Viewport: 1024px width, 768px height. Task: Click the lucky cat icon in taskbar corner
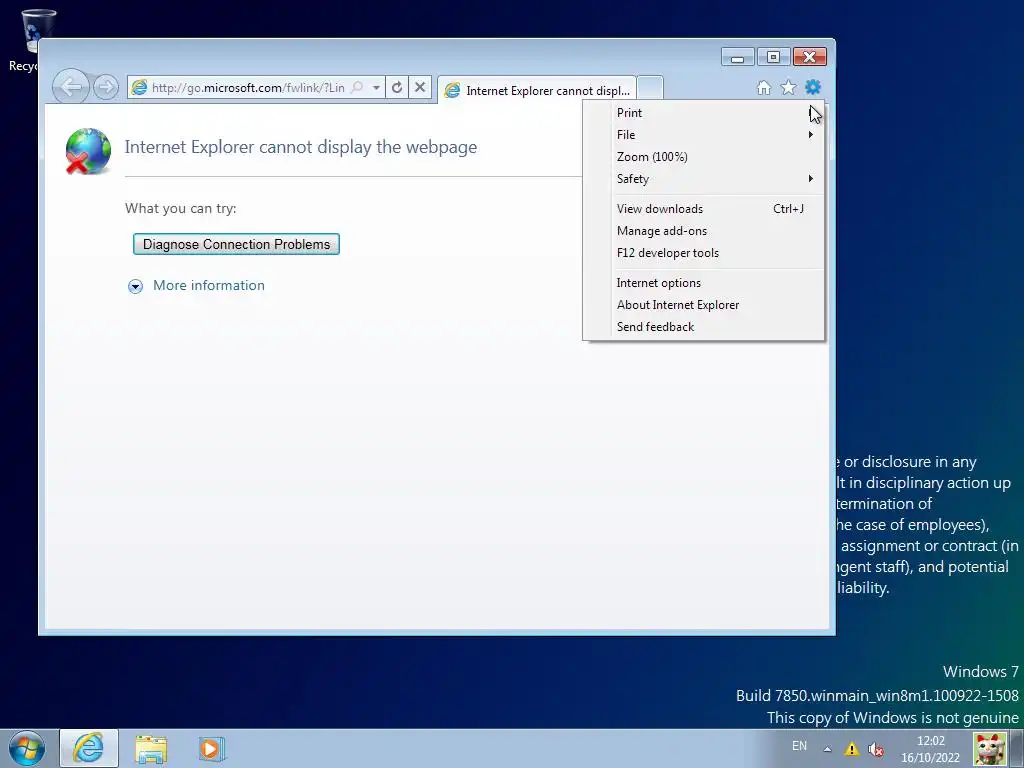(990, 749)
